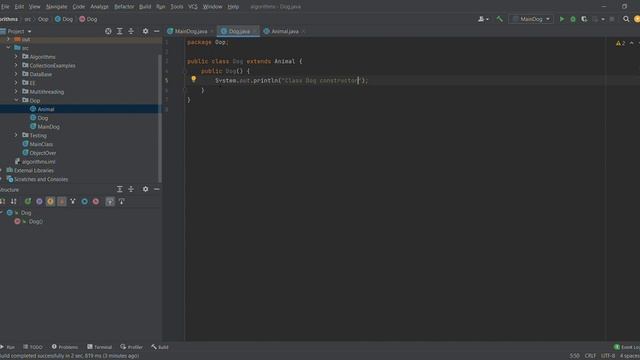
Task: Open the user account icon menu
Action: (483, 19)
